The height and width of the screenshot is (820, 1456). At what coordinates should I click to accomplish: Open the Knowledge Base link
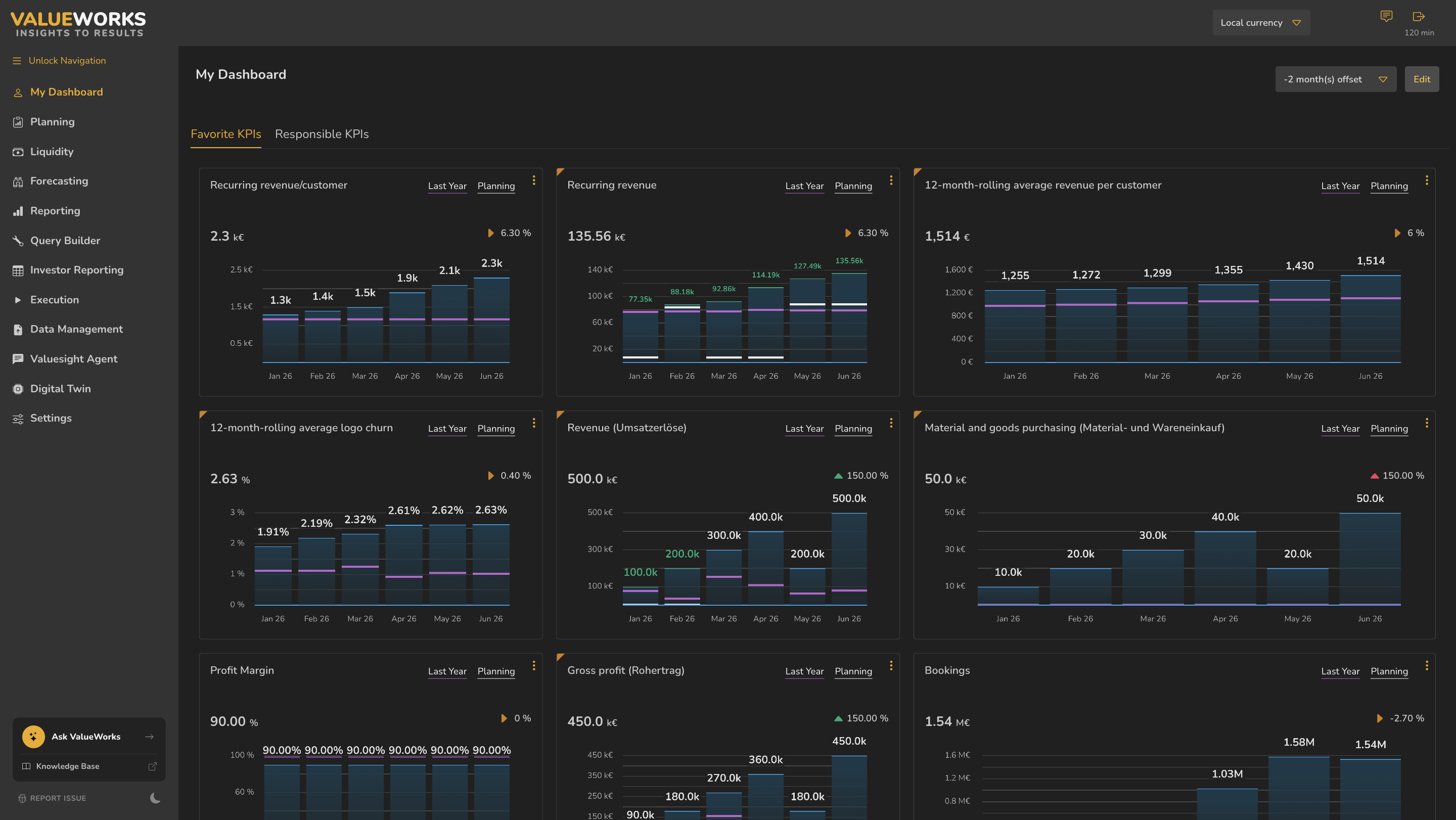[x=67, y=766]
